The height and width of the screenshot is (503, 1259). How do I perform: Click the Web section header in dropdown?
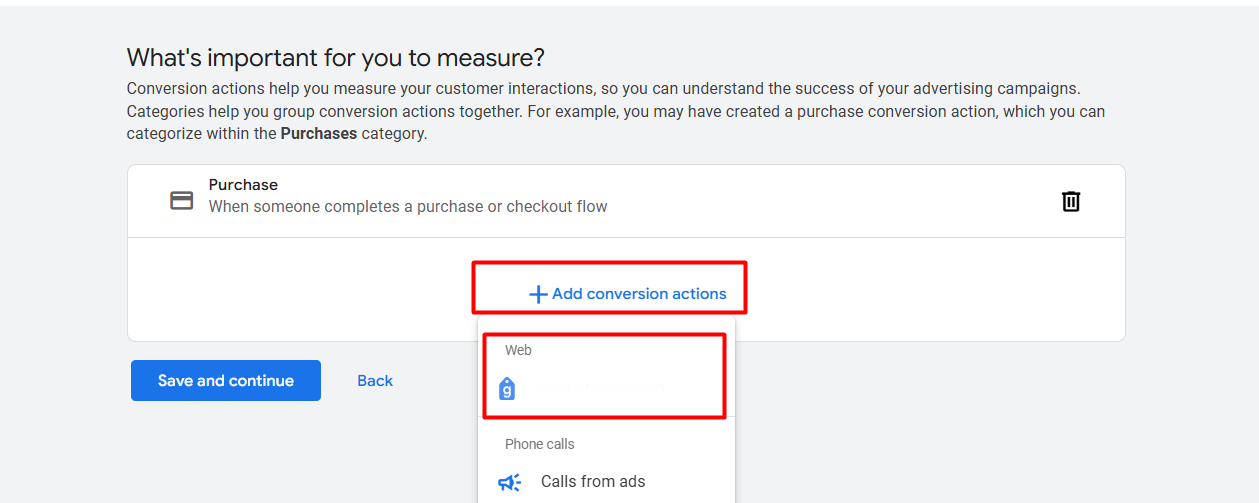pyautogui.click(x=518, y=350)
